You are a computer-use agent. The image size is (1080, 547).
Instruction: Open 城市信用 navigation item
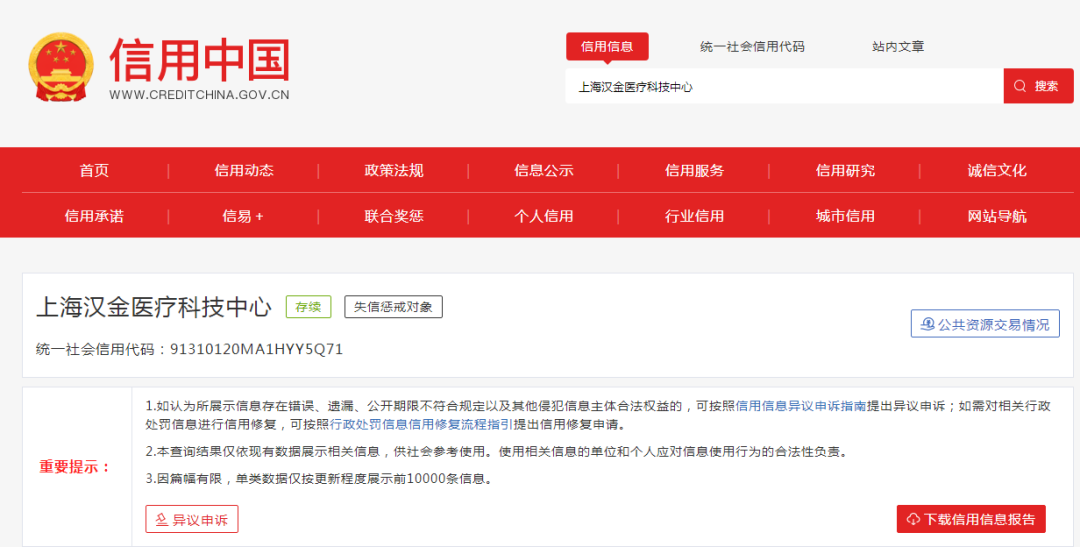coord(845,216)
